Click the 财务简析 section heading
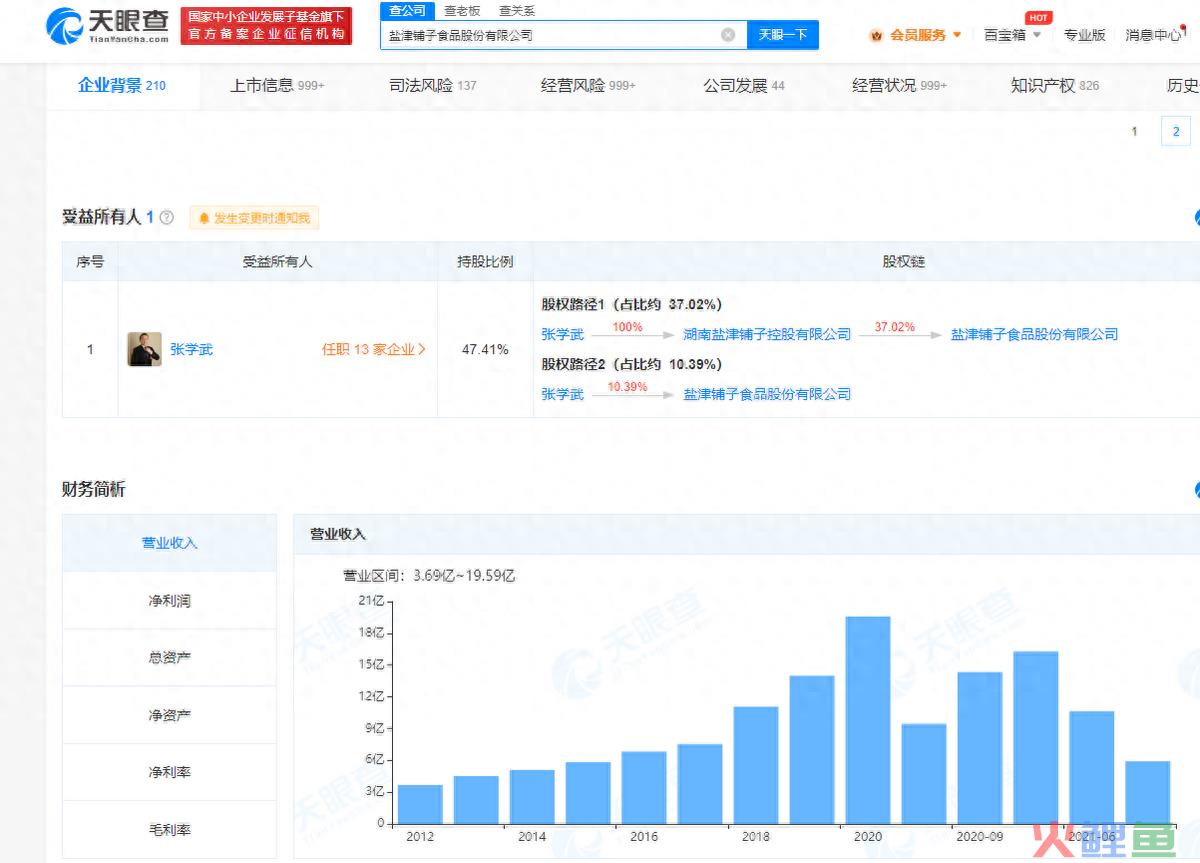 click(x=94, y=489)
